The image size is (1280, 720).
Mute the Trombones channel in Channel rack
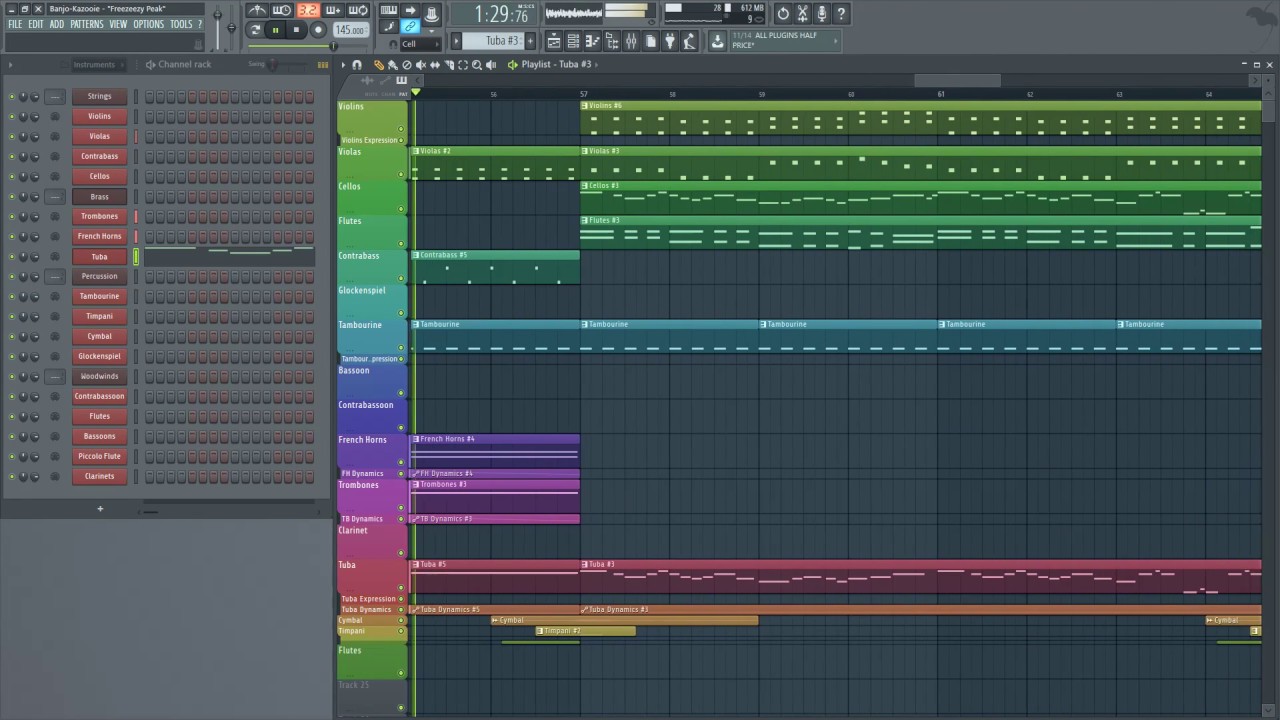click(12, 216)
